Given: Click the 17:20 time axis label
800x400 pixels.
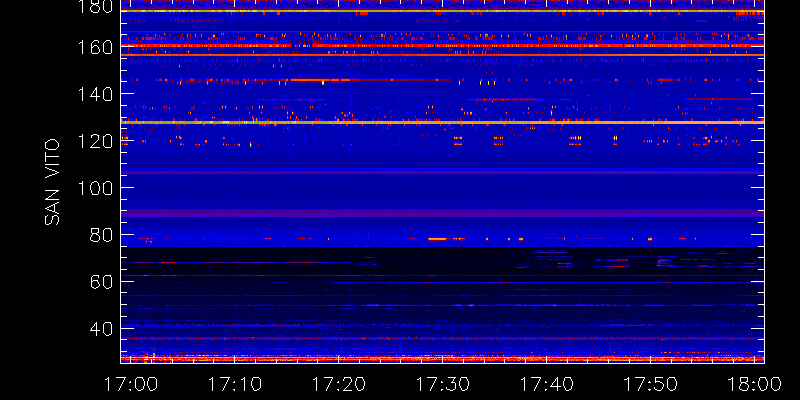Looking at the screenshot, I should coord(337,384).
